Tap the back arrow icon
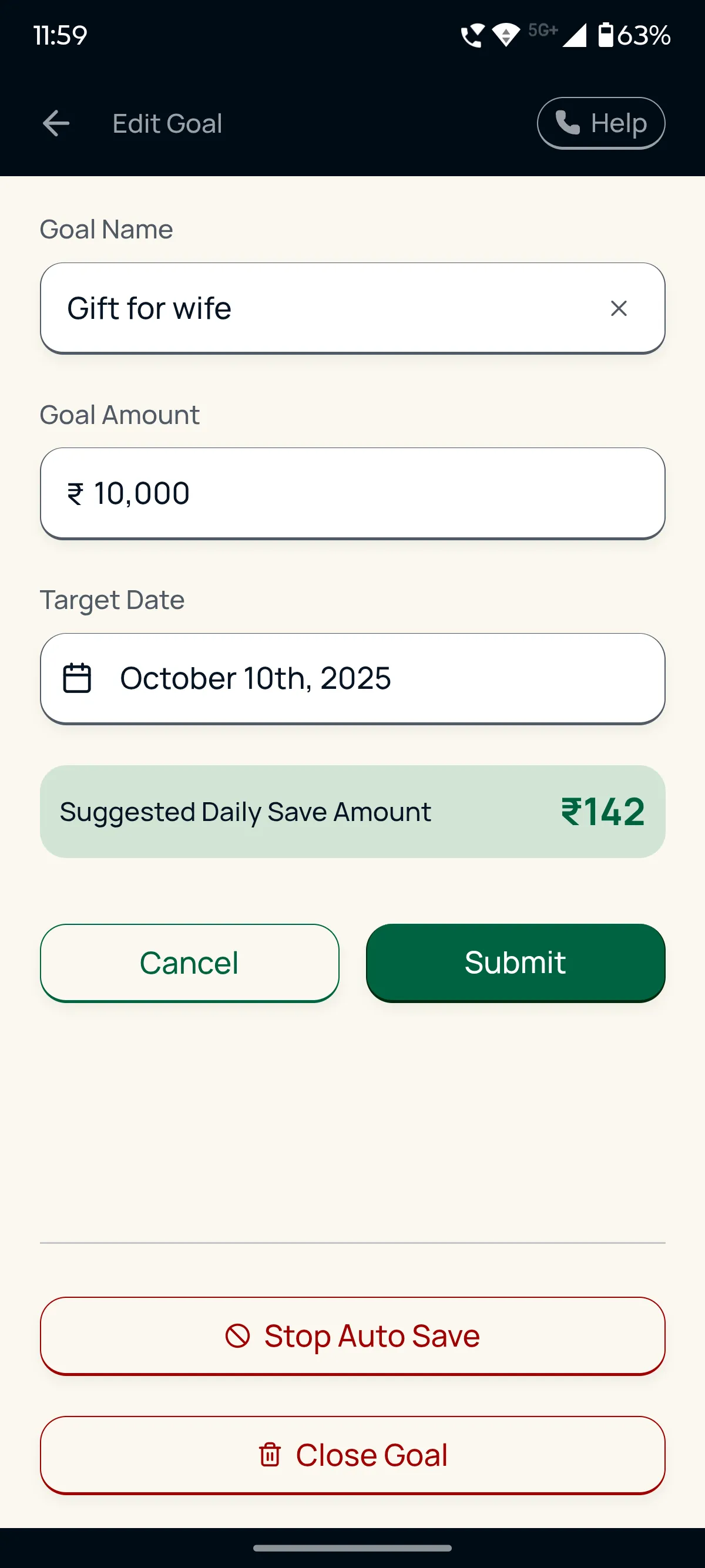The image size is (705, 1568). click(x=56, y=123)
